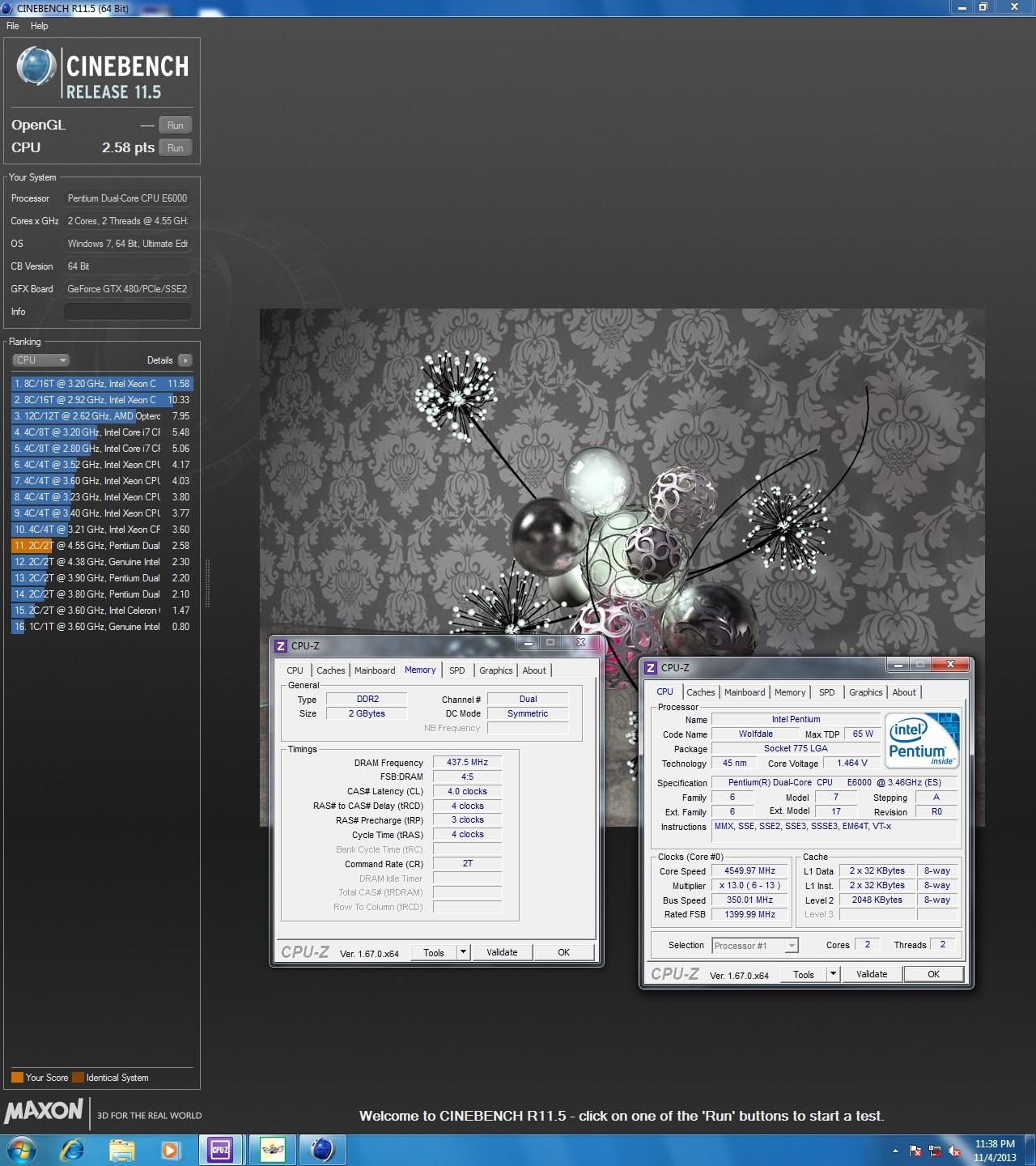Viewport: 1036px width, 1166px height.
Task: Switch to Cinebench taskbar icon
Action: (x=323, y=1149)
